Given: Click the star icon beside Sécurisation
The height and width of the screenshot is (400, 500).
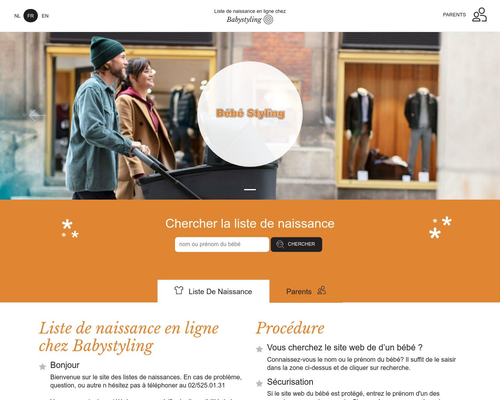Looking at the screenshot, I should click(x=259, y=383).
